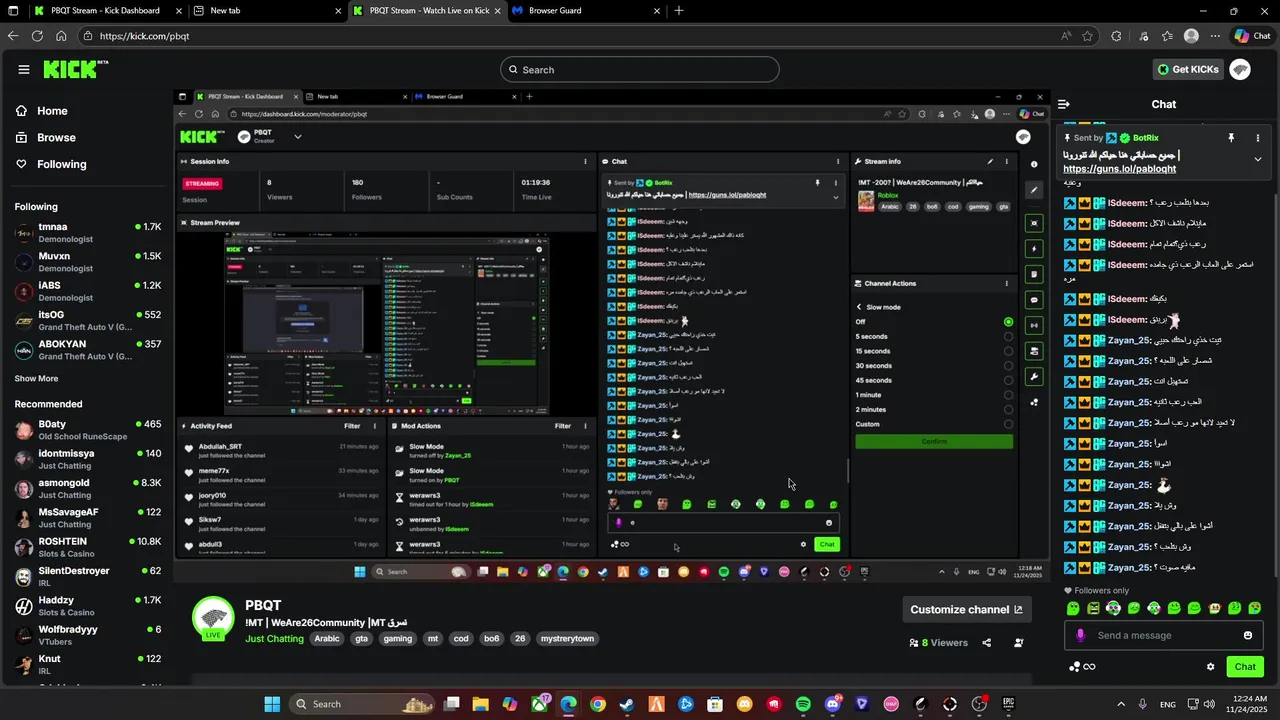Open the guns.lol/pabloqht link in pinned message
The image size is (1280, 720).
coord(1120,169)
